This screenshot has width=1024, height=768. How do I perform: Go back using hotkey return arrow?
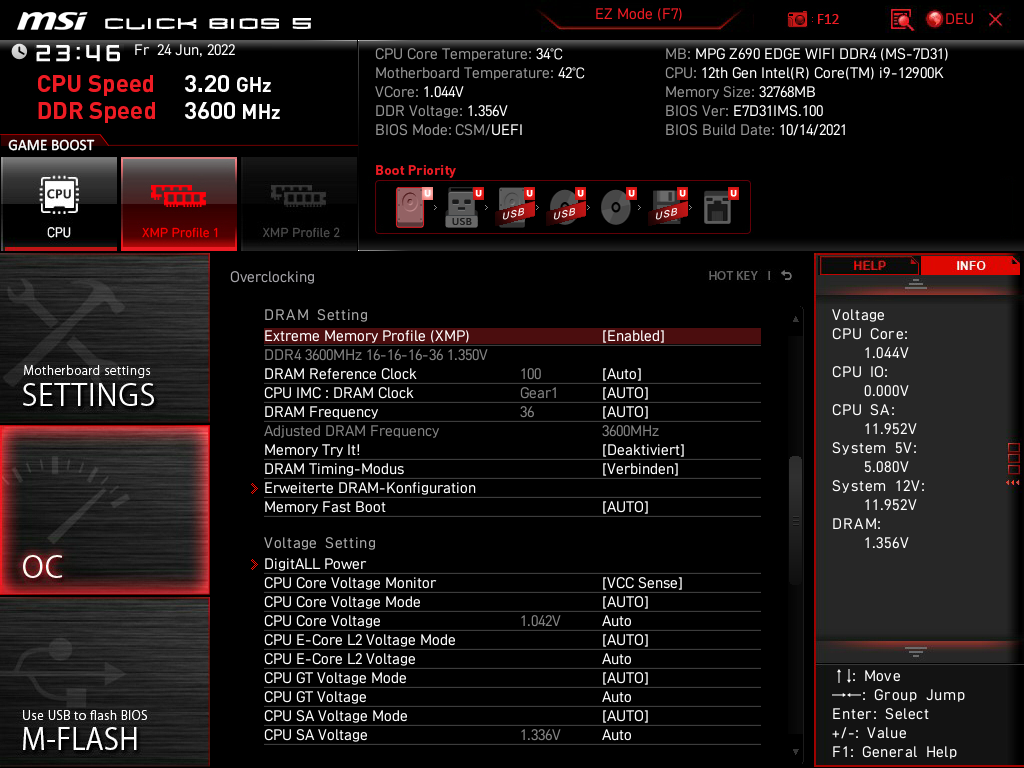787,276
